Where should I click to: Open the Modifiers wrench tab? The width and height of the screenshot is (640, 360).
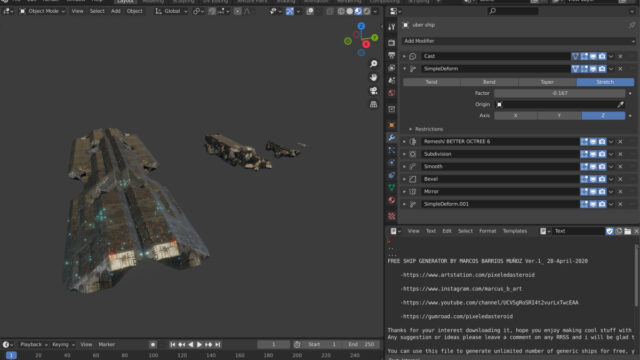coord(391,138)
